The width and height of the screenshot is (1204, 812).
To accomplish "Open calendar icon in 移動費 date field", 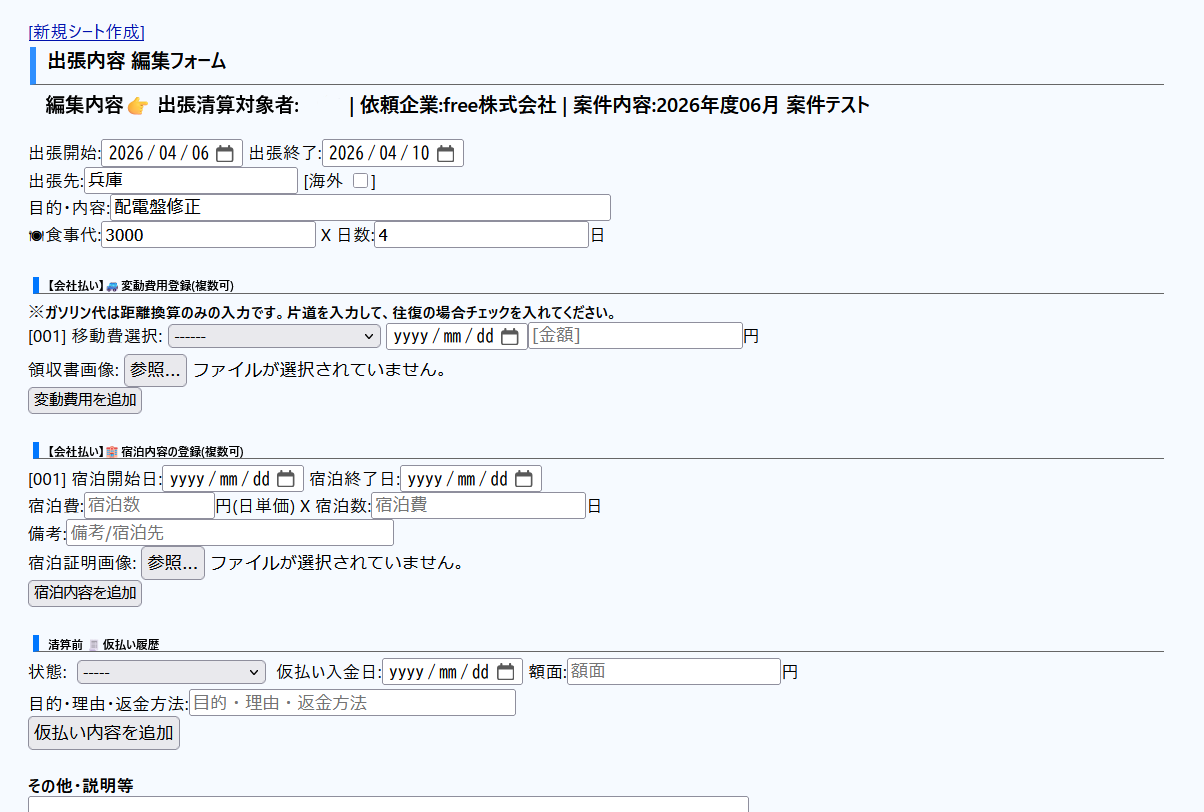I will (509, 337).
